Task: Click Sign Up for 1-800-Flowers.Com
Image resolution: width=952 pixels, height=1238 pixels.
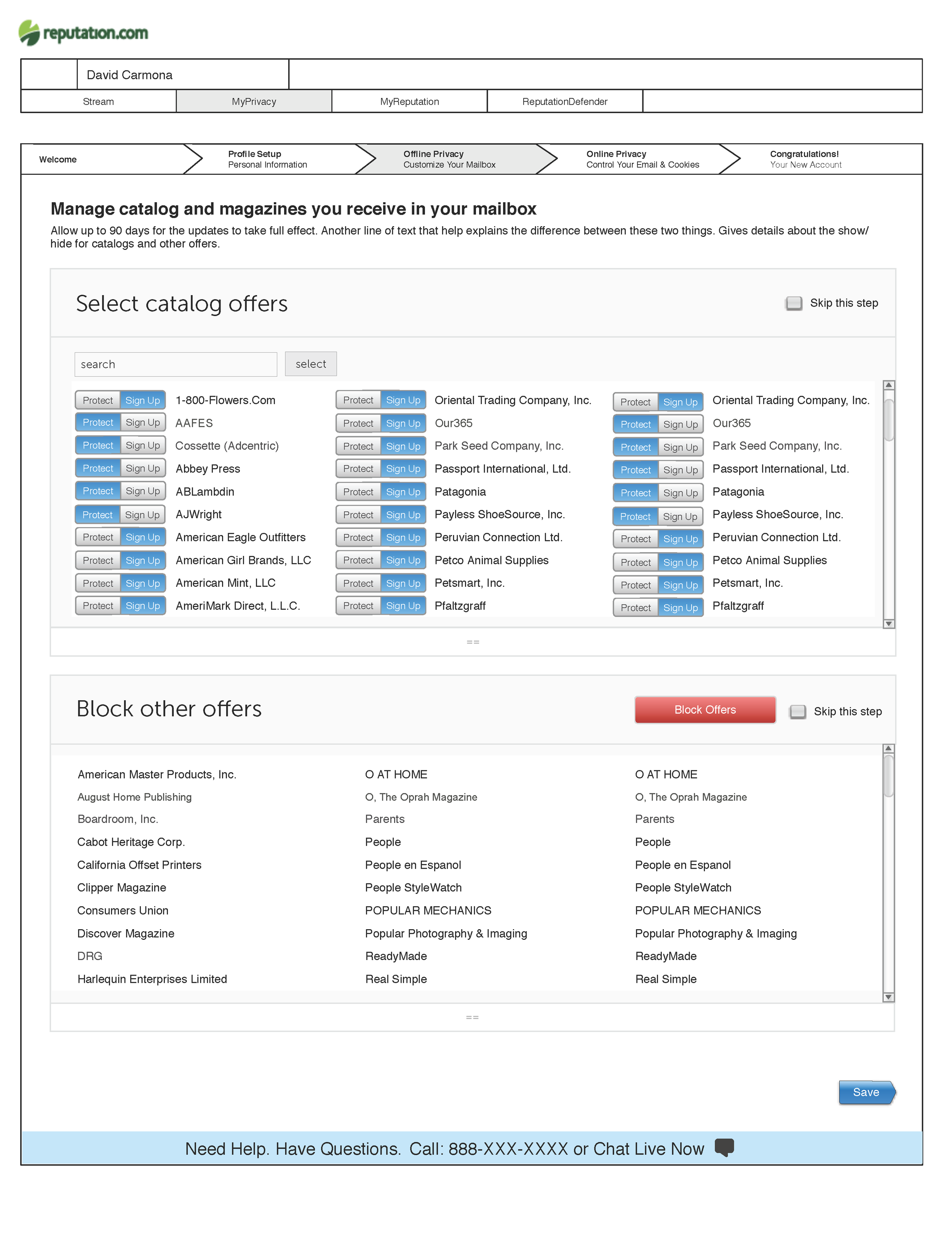Action: click(143, 400)
